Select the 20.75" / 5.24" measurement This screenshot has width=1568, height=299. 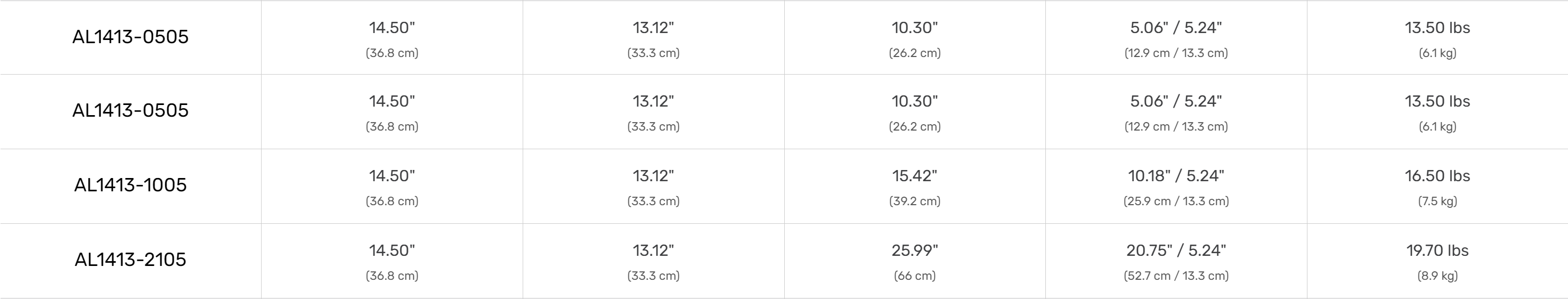1175,251
